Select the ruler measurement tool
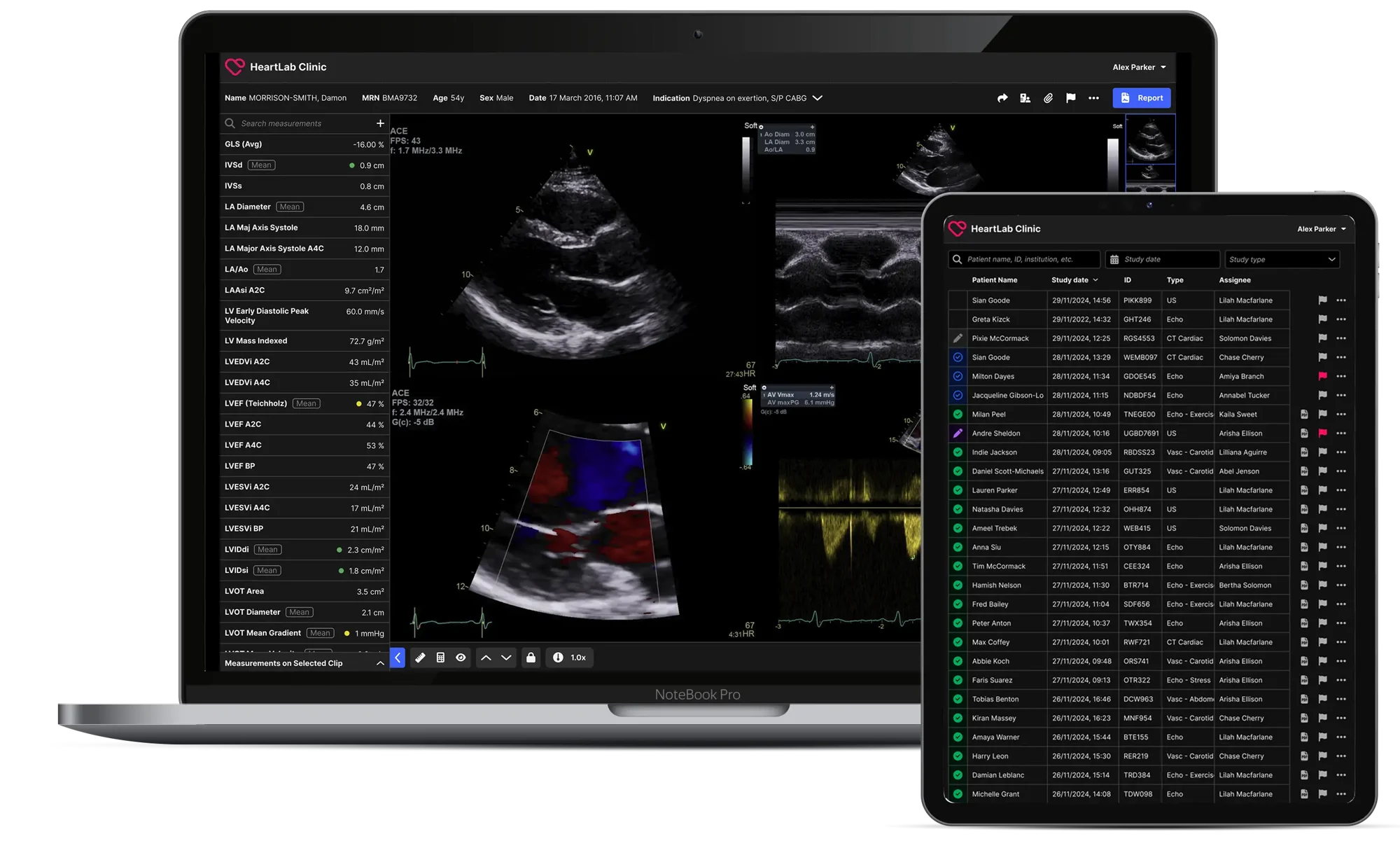The width and height of the screenshot is (1400, 846). [x=420, y=658]
